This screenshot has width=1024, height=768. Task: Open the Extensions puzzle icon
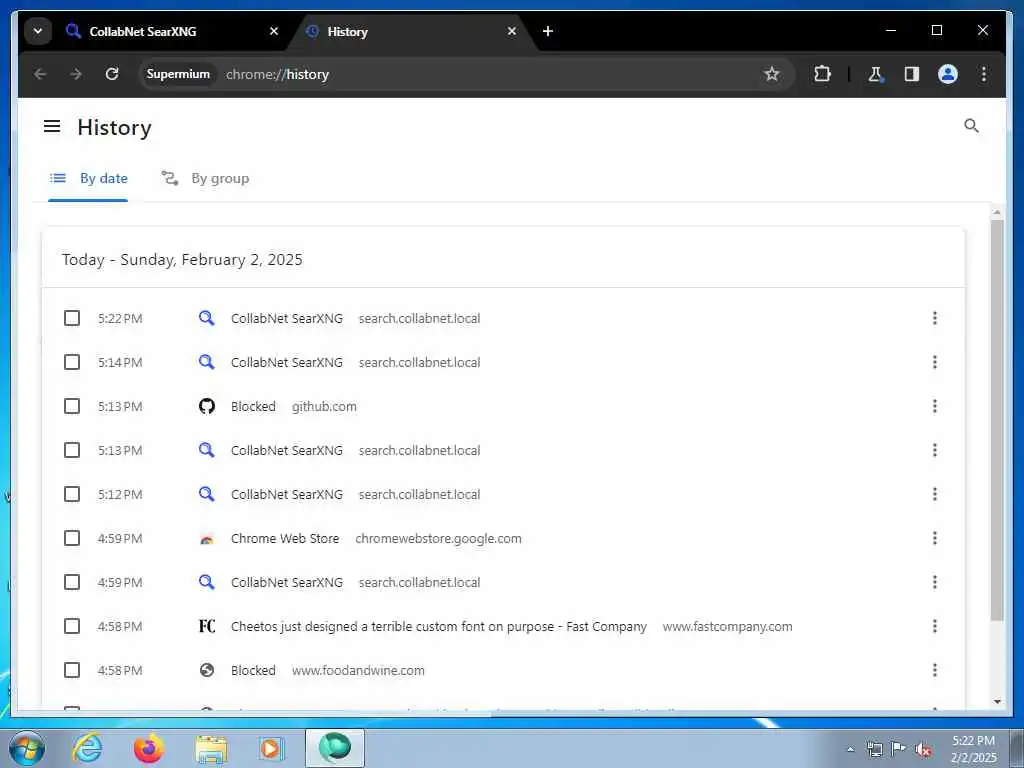tap(822, 74)
